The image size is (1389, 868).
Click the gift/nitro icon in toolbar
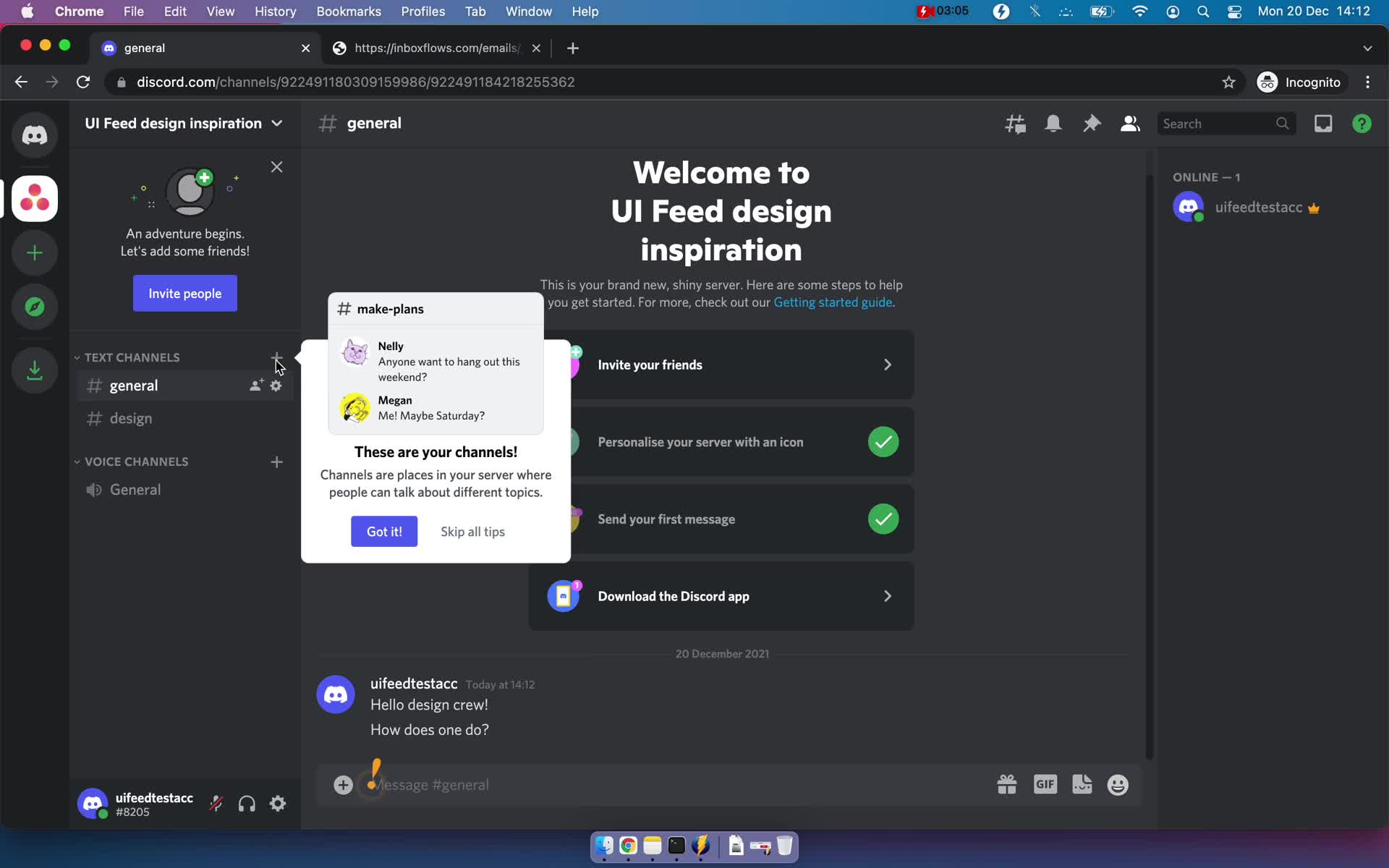click(1006, 784)
